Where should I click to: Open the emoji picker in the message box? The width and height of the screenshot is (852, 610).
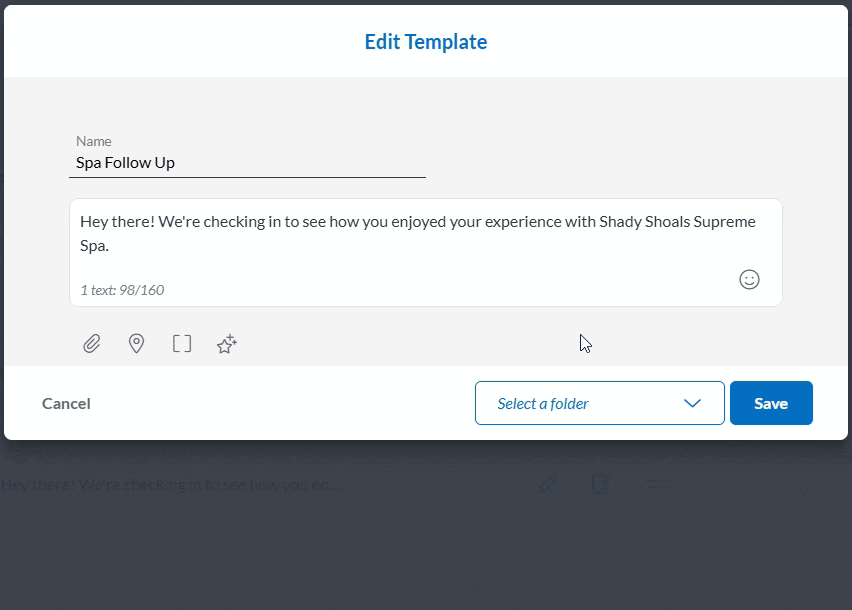[748, 280]
